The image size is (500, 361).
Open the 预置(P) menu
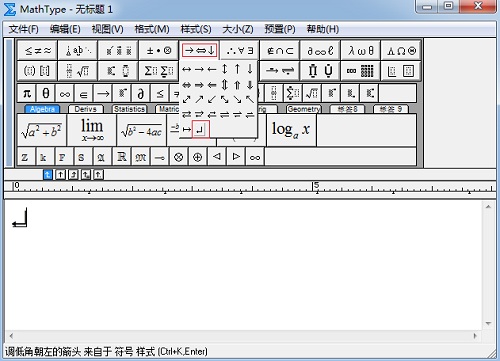(280, 29)
